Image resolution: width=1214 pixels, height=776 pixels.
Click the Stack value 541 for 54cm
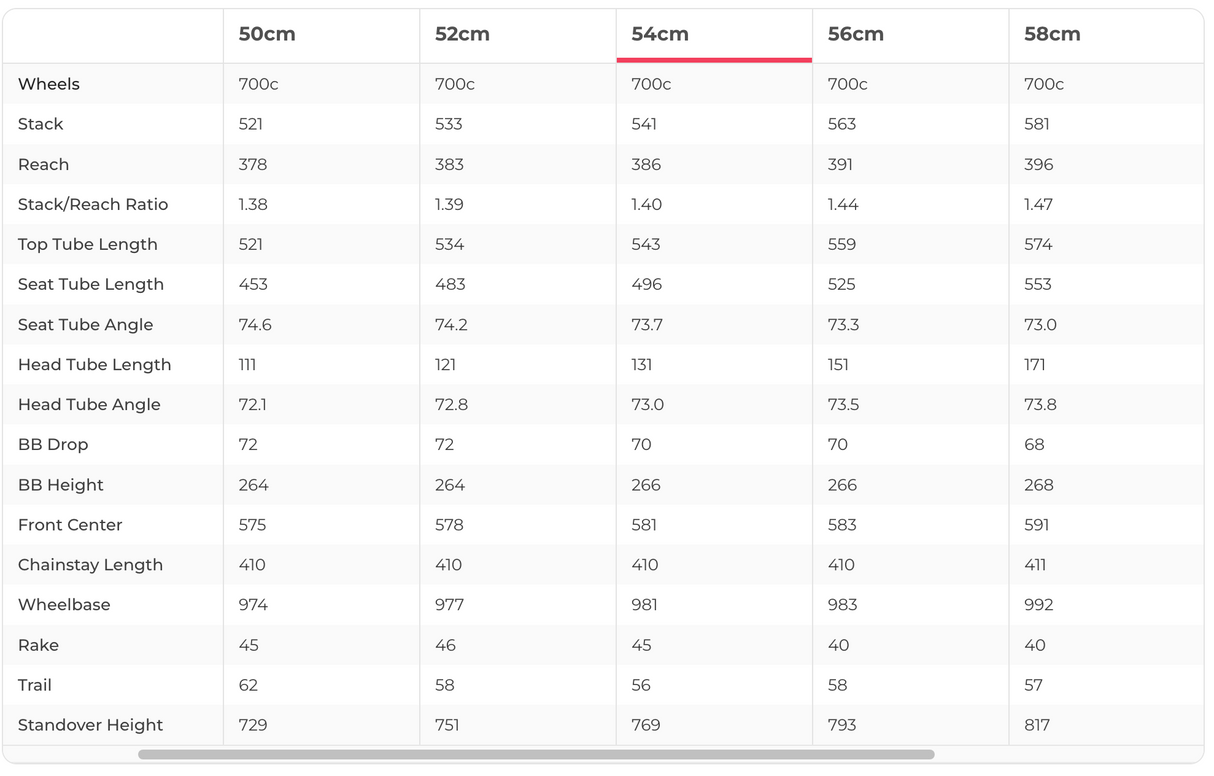(x=645, y=124)
